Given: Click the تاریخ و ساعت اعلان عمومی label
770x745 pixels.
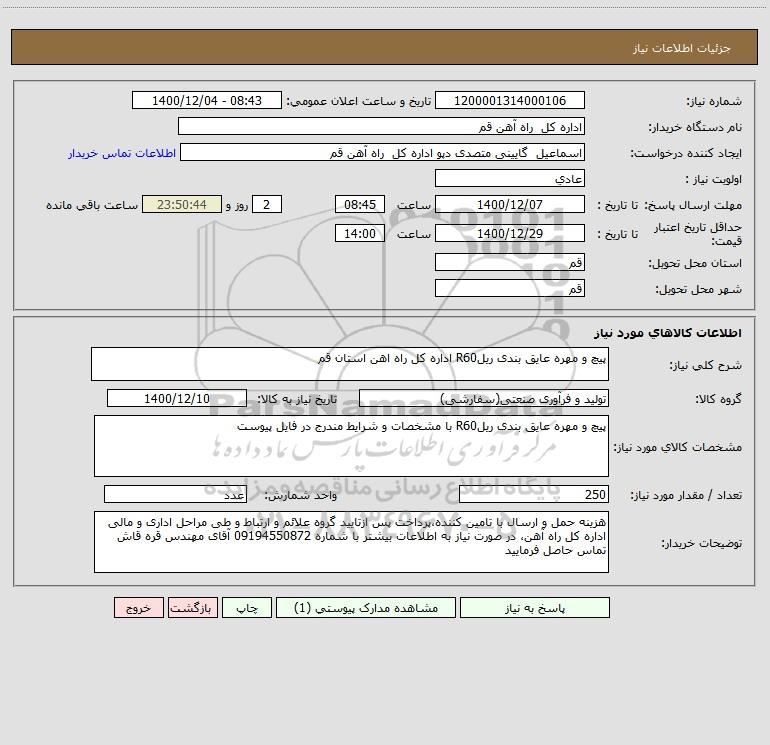Looking at the screenshot, I should pyautogui.click(x=359, y=101).
